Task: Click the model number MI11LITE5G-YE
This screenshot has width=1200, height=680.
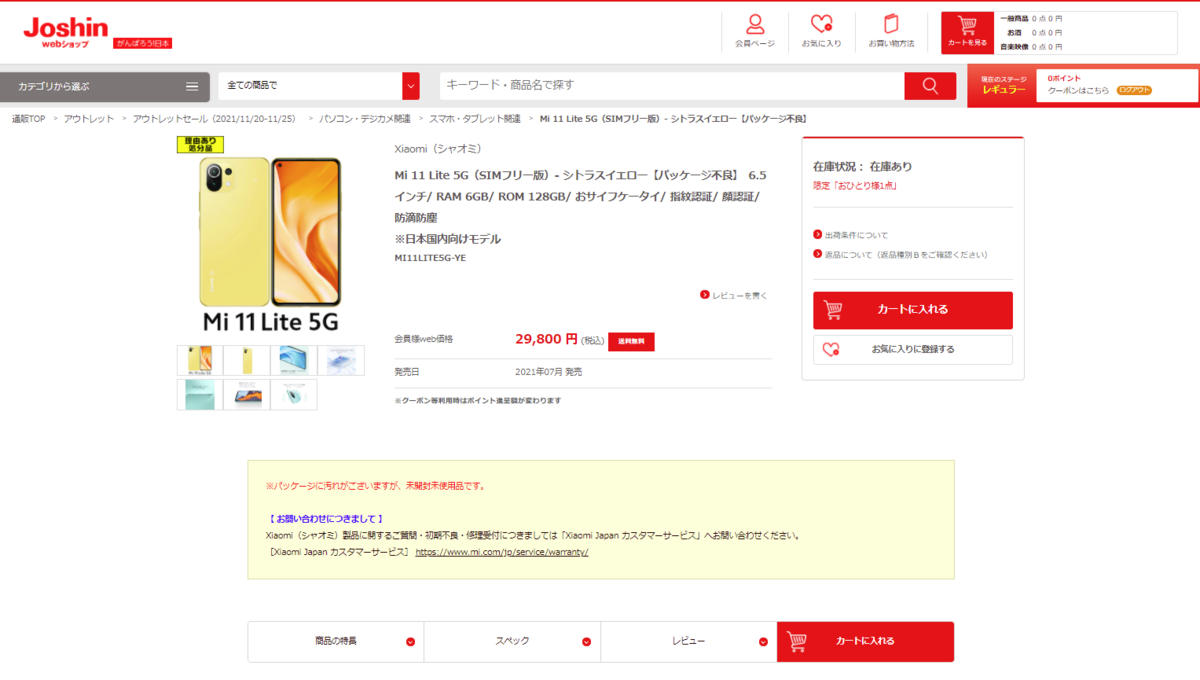Action: (430, 258)
